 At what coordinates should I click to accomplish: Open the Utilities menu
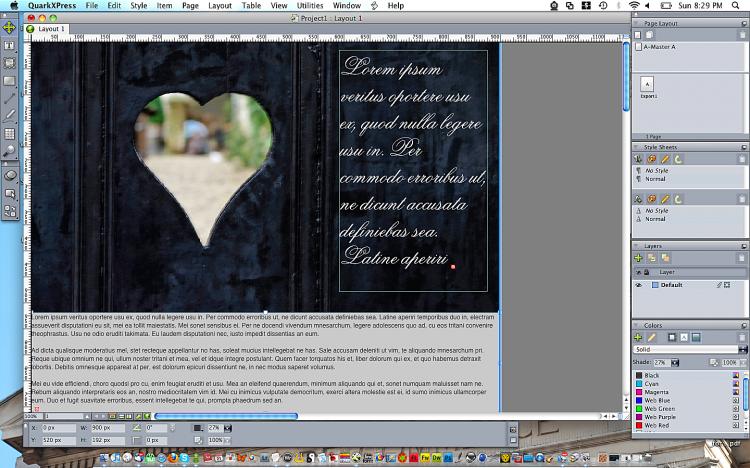click(310, 6)
